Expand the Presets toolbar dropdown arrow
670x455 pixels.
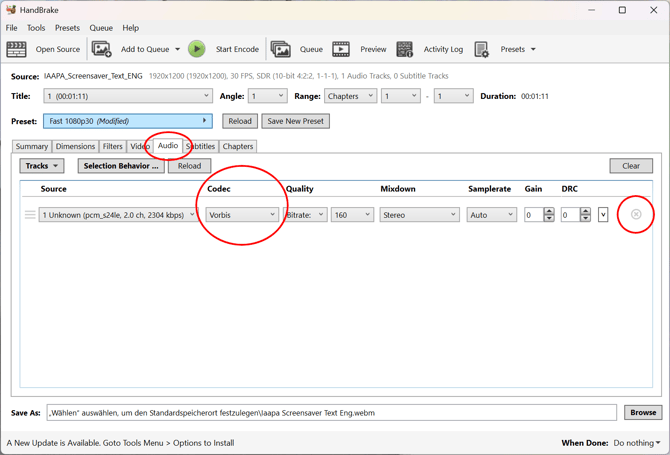coord(533,49)
